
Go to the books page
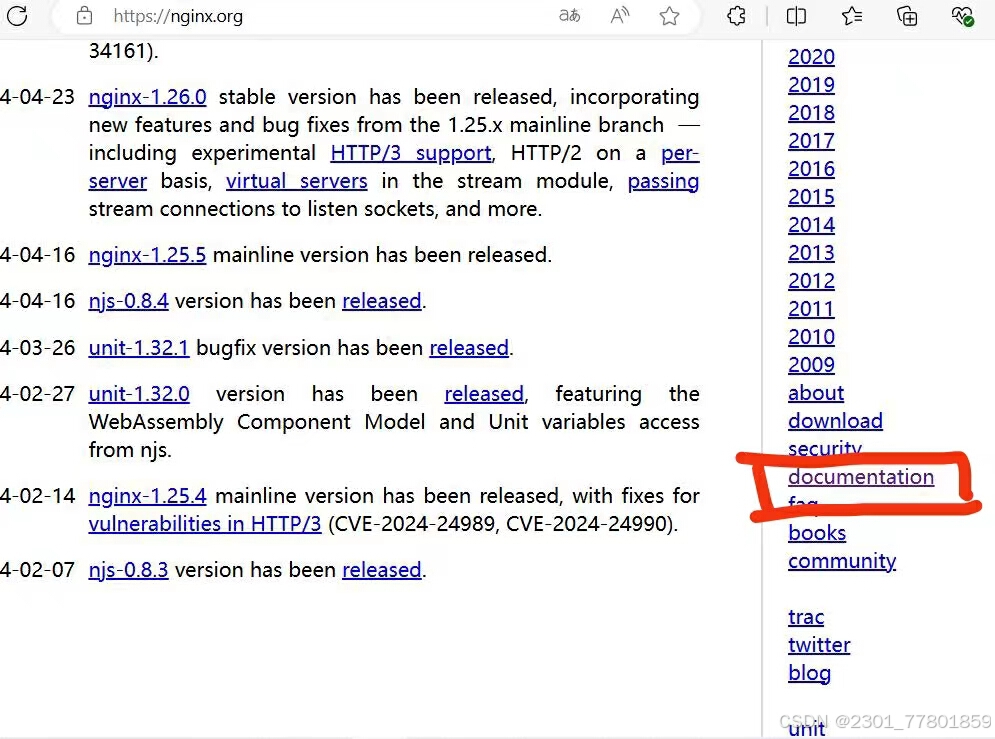pos(817,533)
